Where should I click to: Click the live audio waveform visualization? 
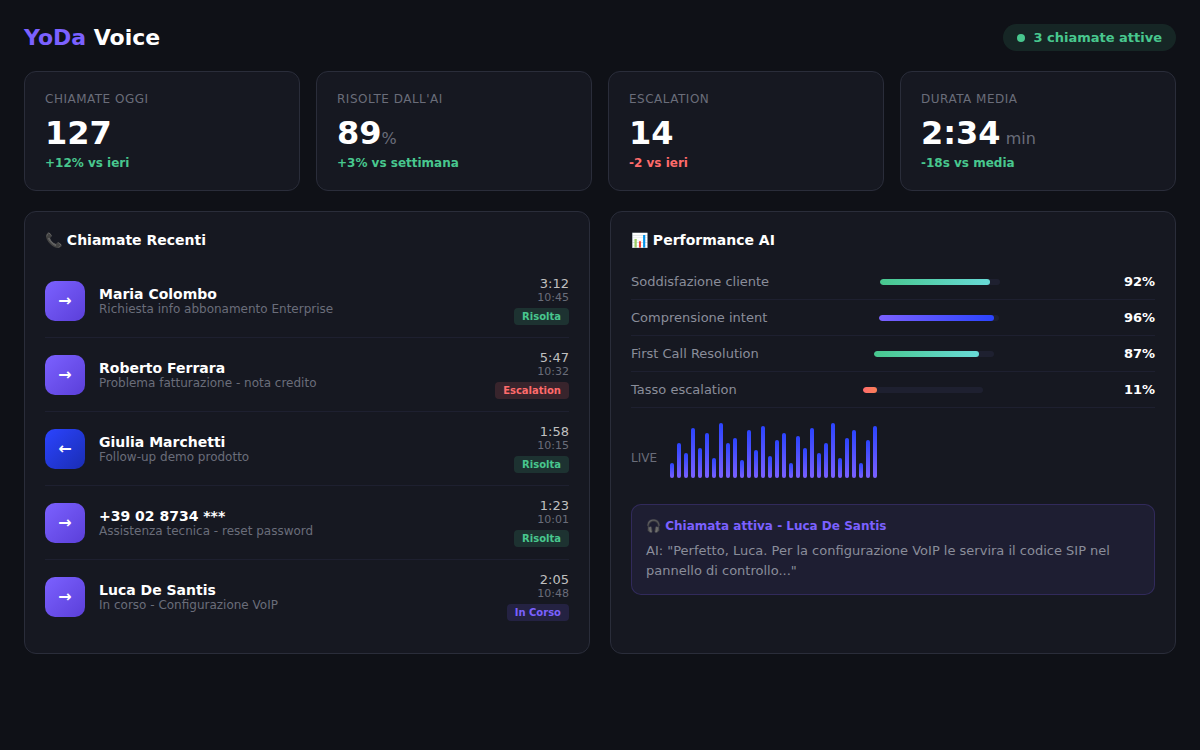tap(773, 451)
